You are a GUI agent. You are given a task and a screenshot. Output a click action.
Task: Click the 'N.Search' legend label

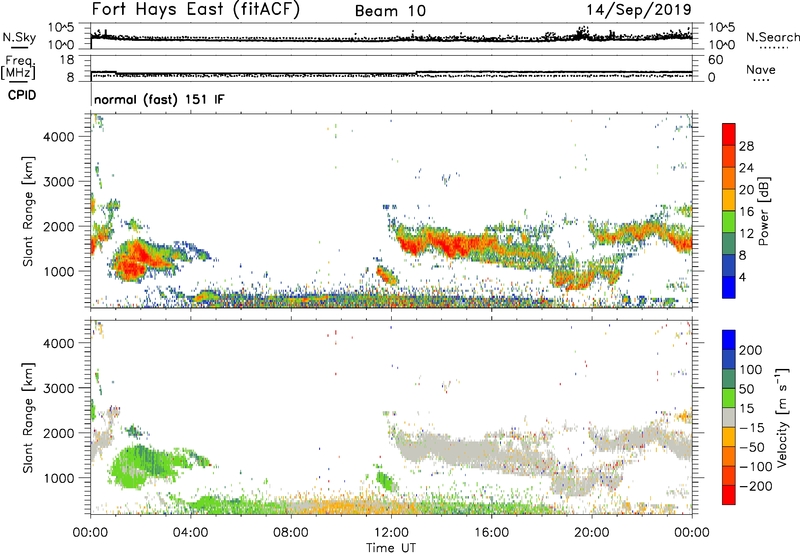(x=772, y=37)
